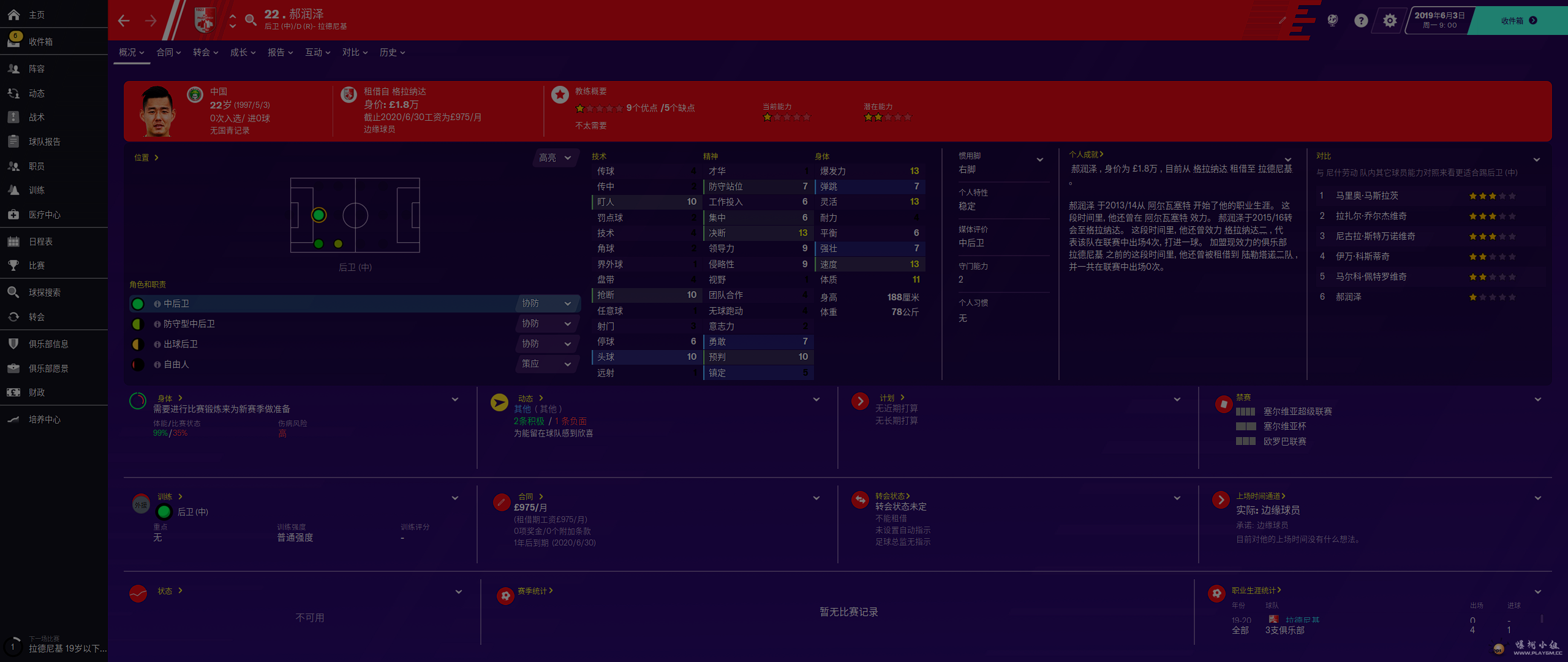
Task: Expand the 身体 panel chevron
Action: (455, 400)
